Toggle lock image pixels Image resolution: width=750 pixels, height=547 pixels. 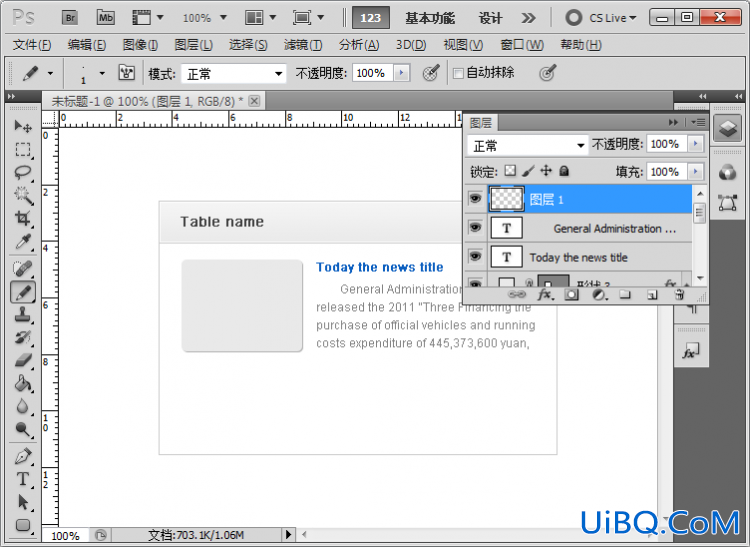pyautogui.click(x=528, y=171)
